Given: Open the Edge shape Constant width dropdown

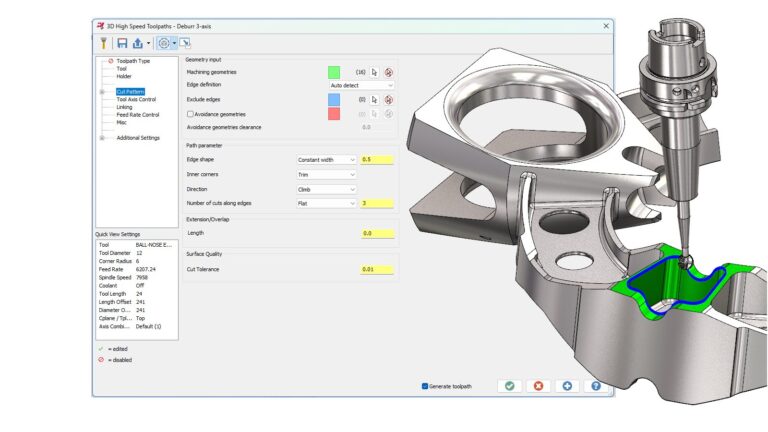Looking at the screenshot, I should [x=326, y=159].
